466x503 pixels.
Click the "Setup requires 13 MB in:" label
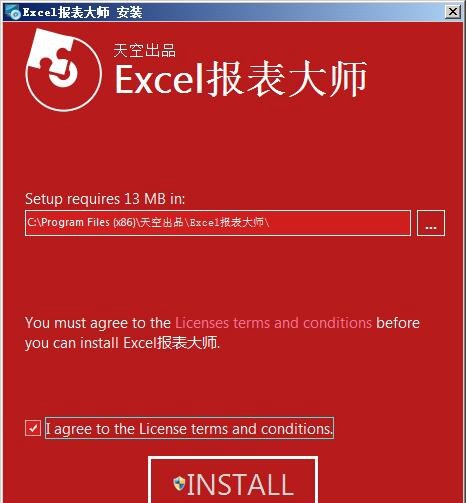click(x=105, y=199)
